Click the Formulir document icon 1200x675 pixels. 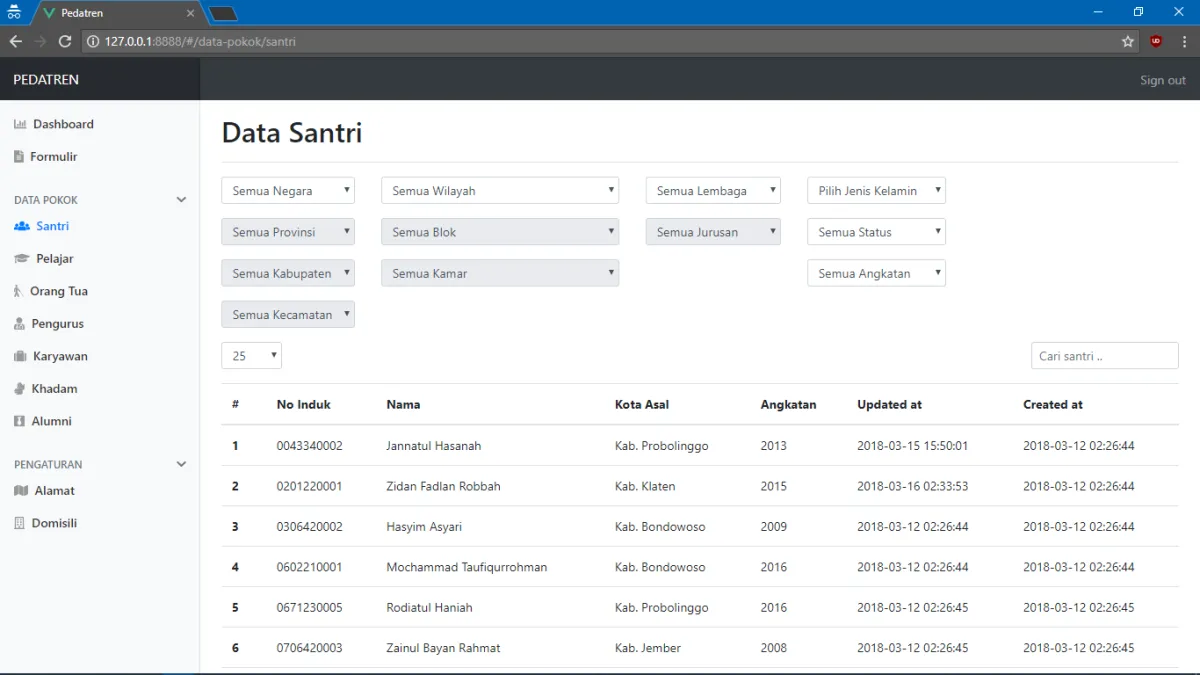pyautogui.click(x=19, y=156)
